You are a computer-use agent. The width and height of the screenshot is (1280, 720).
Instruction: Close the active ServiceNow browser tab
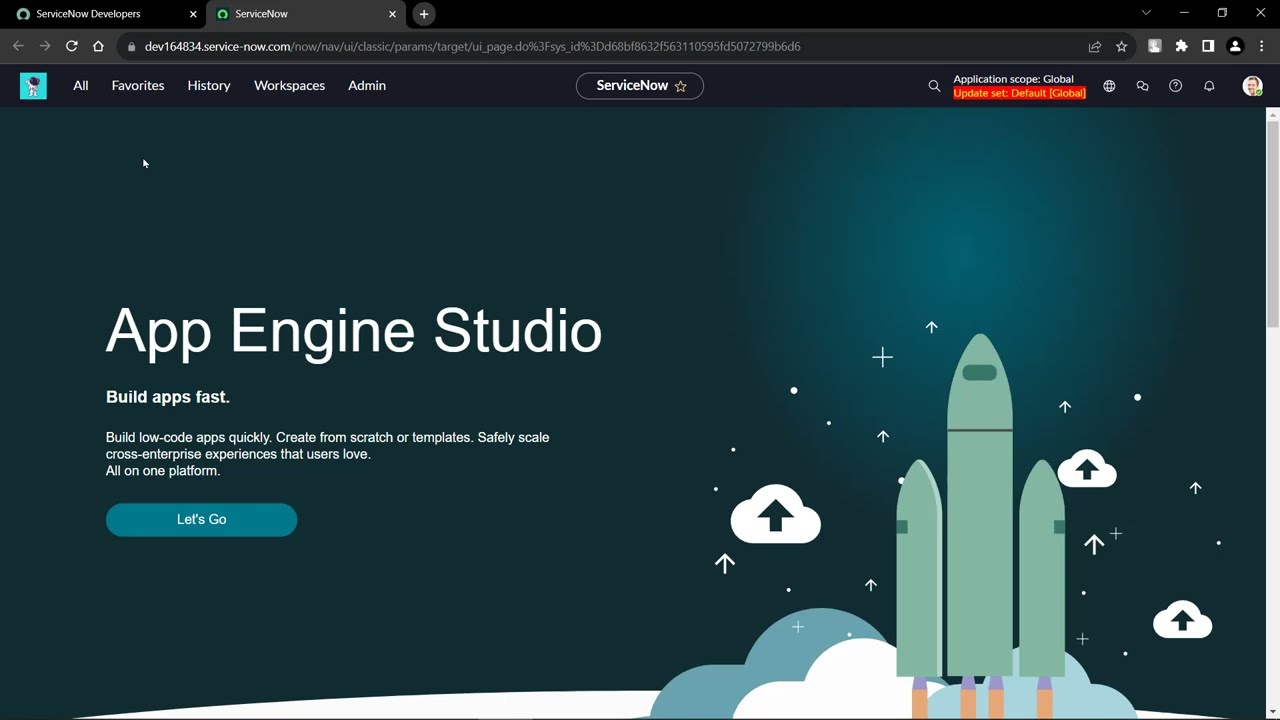pyautogui.click(x=392, y=14)
